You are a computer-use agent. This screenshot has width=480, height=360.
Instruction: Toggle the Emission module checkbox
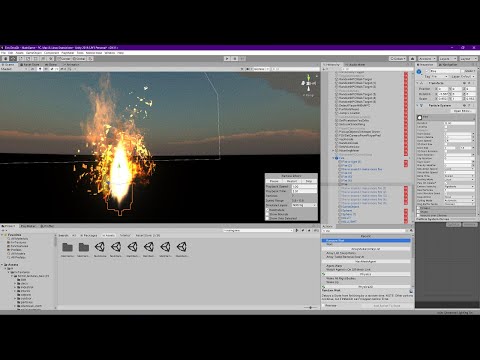coord(419,208)
